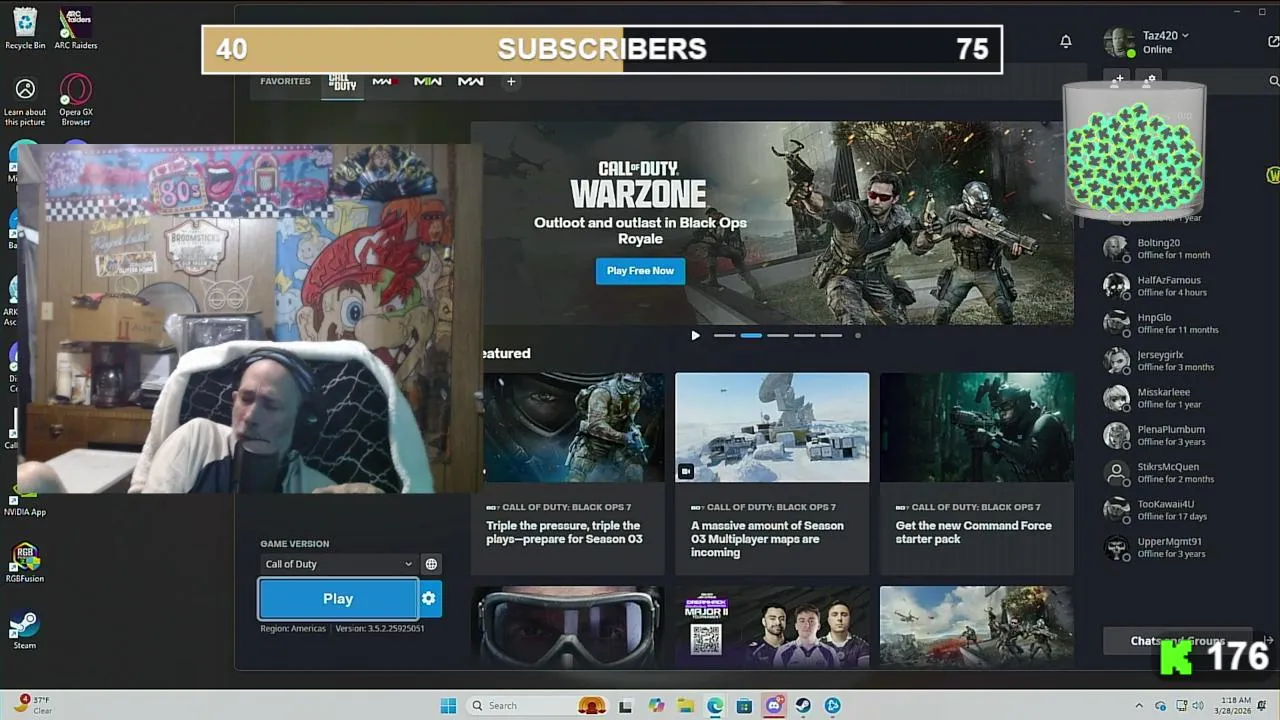
Task: Click the Add Friend icon
Action: [x=1119, y=79]
